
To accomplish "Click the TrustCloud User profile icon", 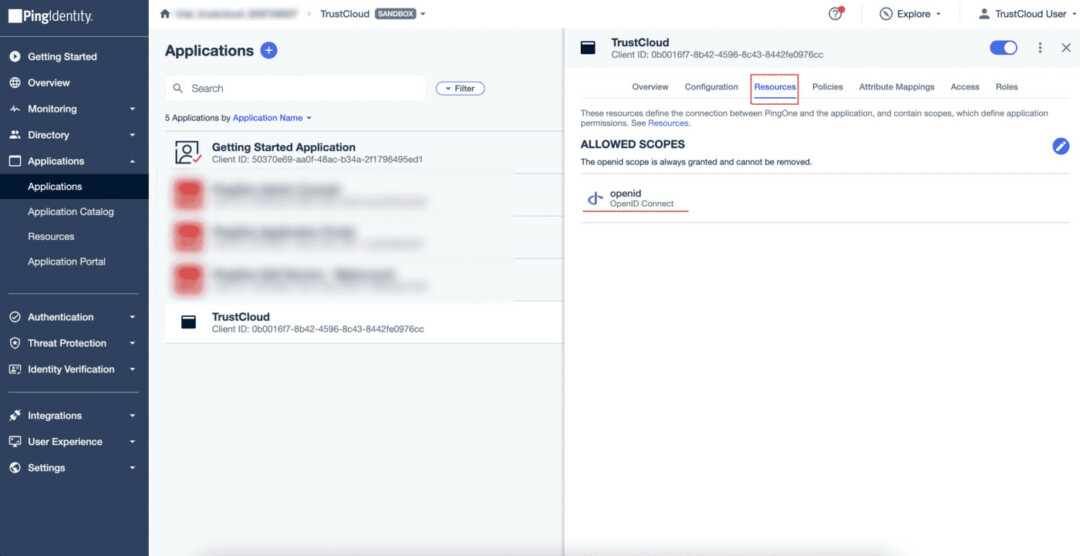I will [984, 14].
